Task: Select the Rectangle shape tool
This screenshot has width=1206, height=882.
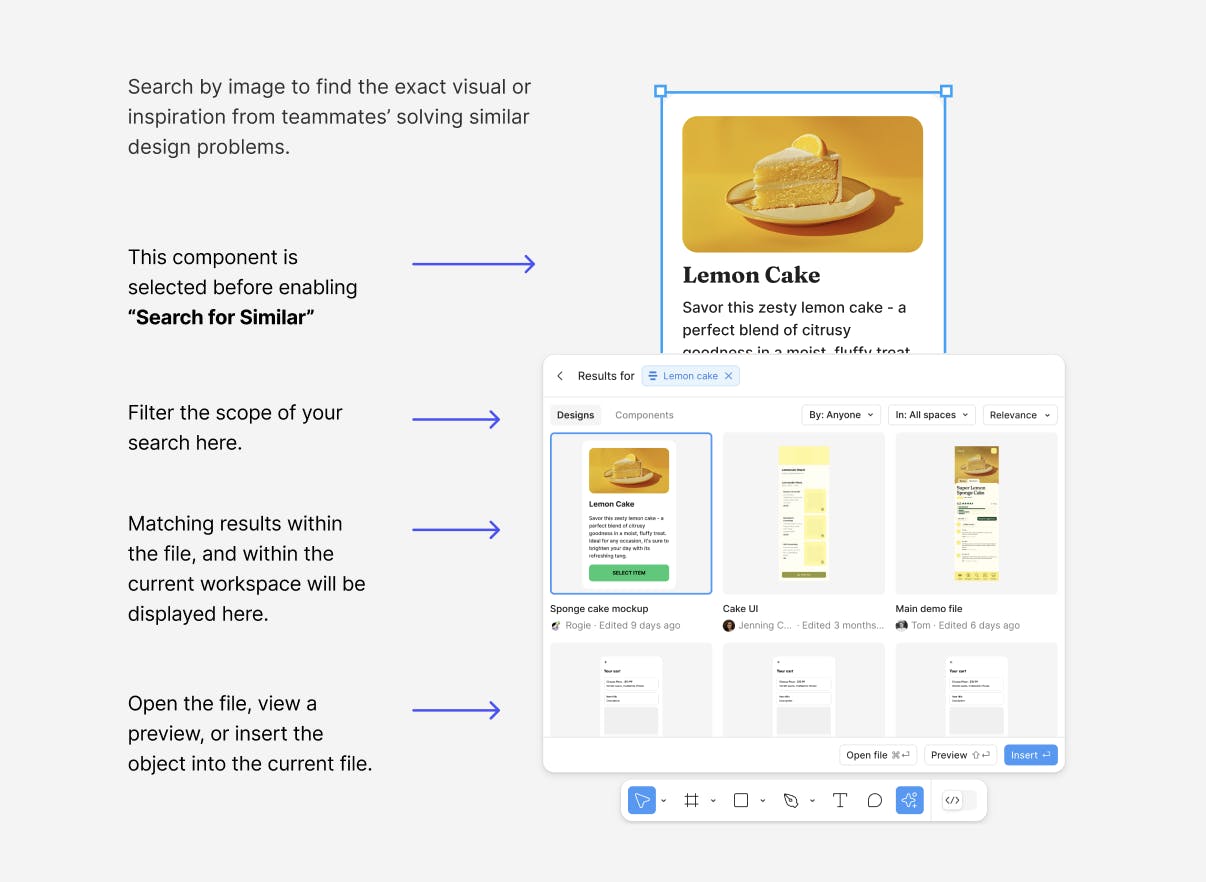Action: point(741,800)
